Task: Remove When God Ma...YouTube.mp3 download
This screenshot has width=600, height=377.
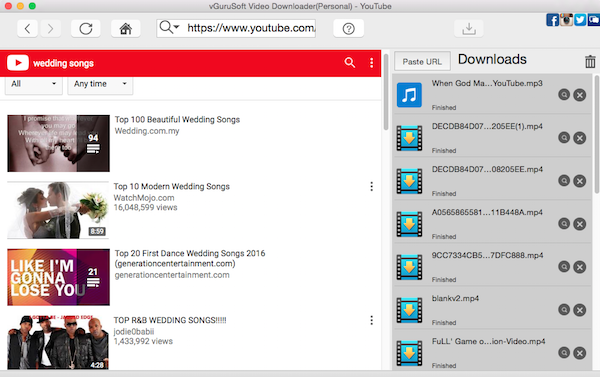Action: [580, 95]
